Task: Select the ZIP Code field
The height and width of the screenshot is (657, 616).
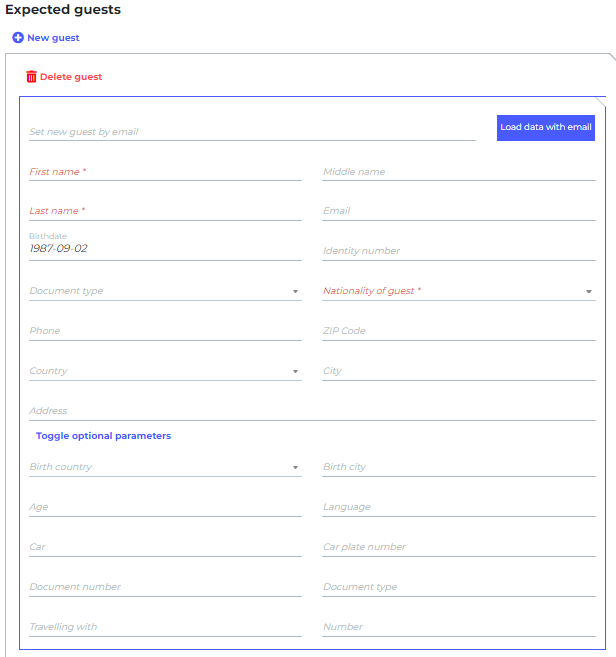Action: point(458,331)
